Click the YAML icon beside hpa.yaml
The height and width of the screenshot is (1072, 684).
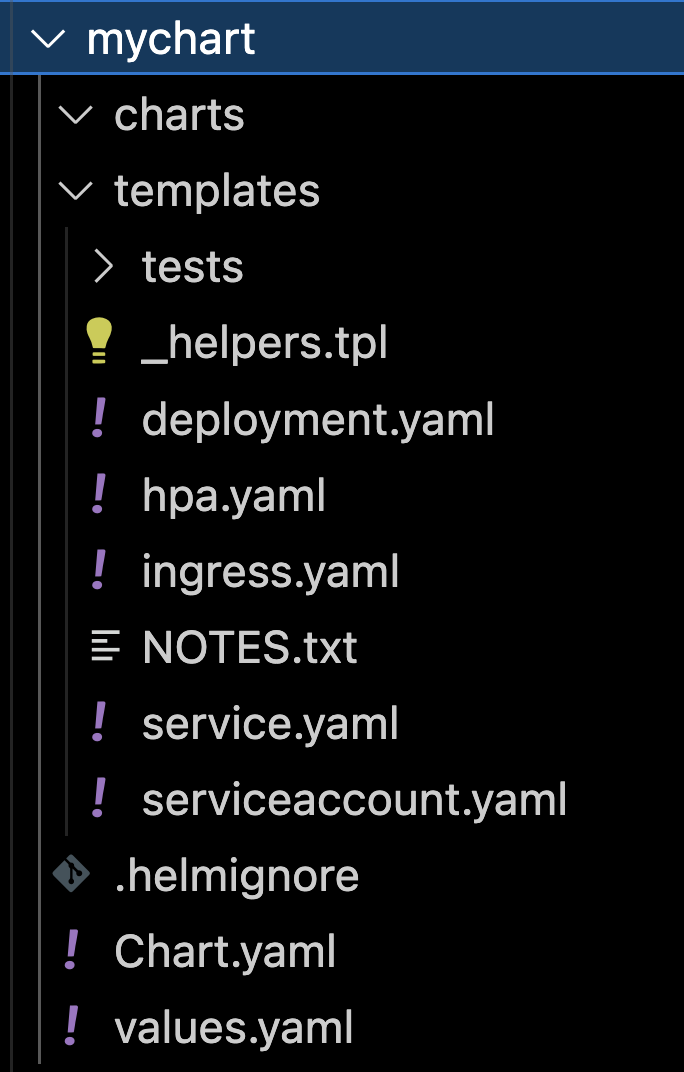coord(98,495)
